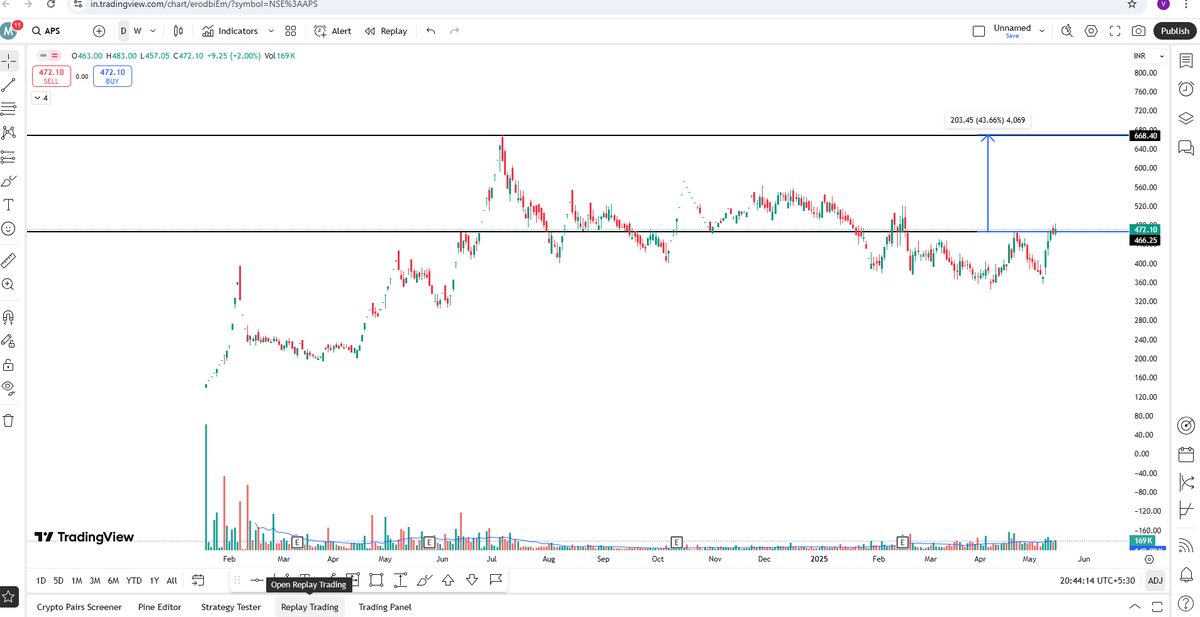Open the object tree layers panel

tap(1186, 118)
